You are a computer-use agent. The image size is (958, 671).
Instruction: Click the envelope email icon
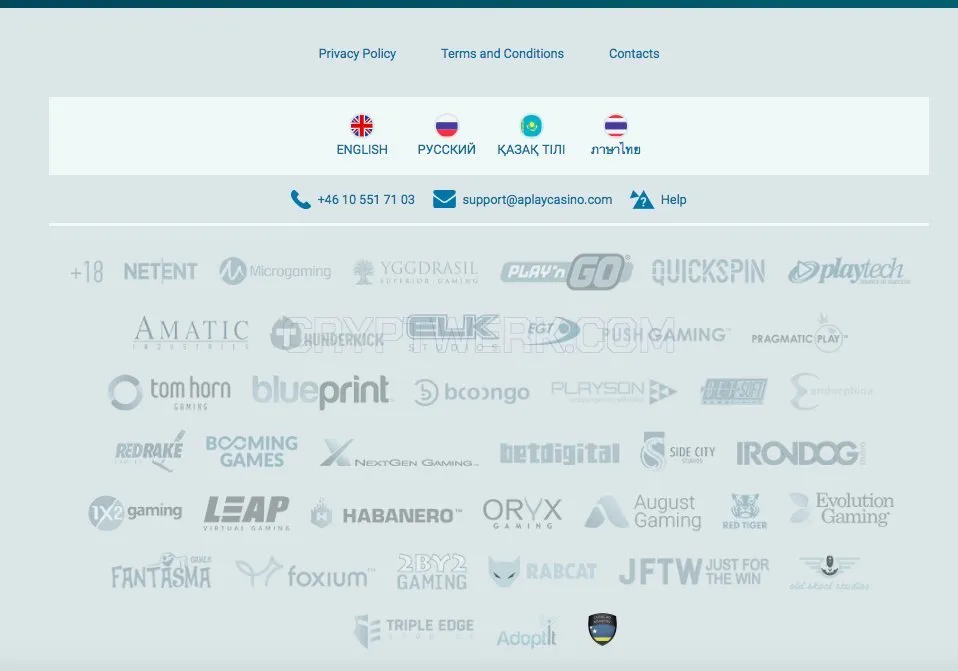point(444,199)
